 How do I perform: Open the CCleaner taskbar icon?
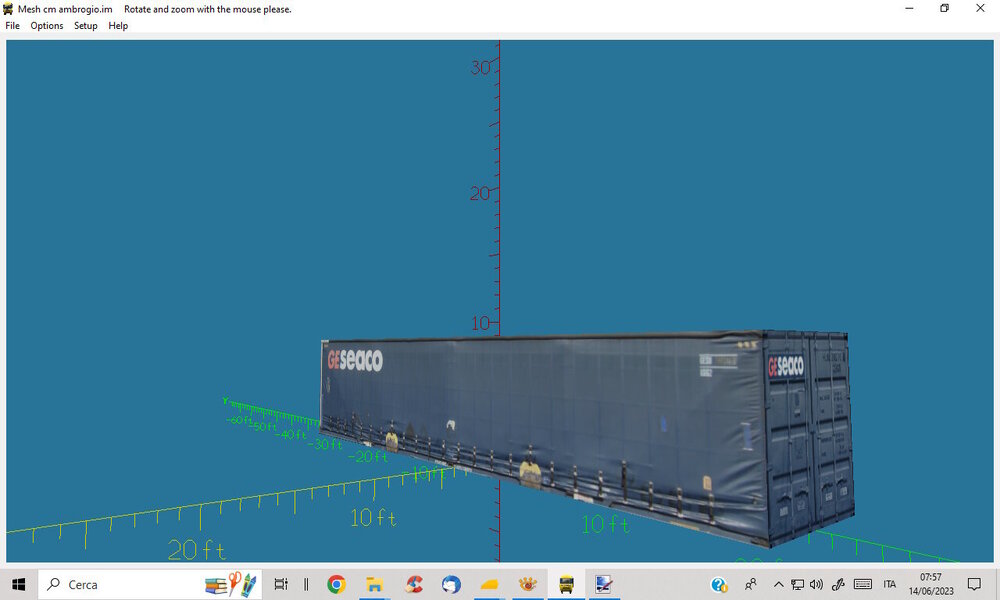413,584
